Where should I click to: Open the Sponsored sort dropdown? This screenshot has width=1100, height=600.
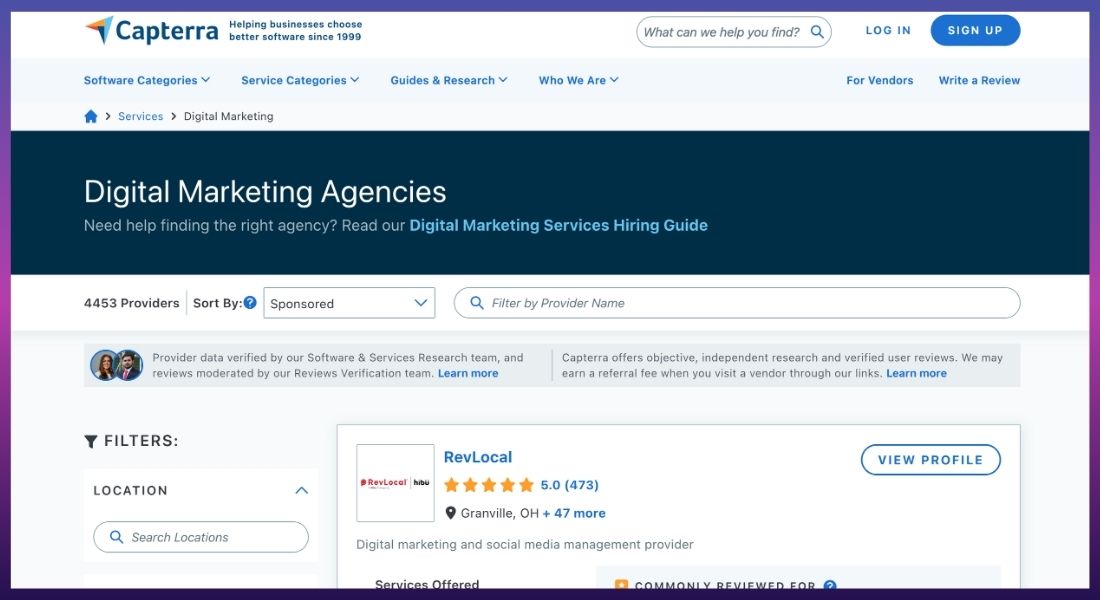click(x=349, y=303)
